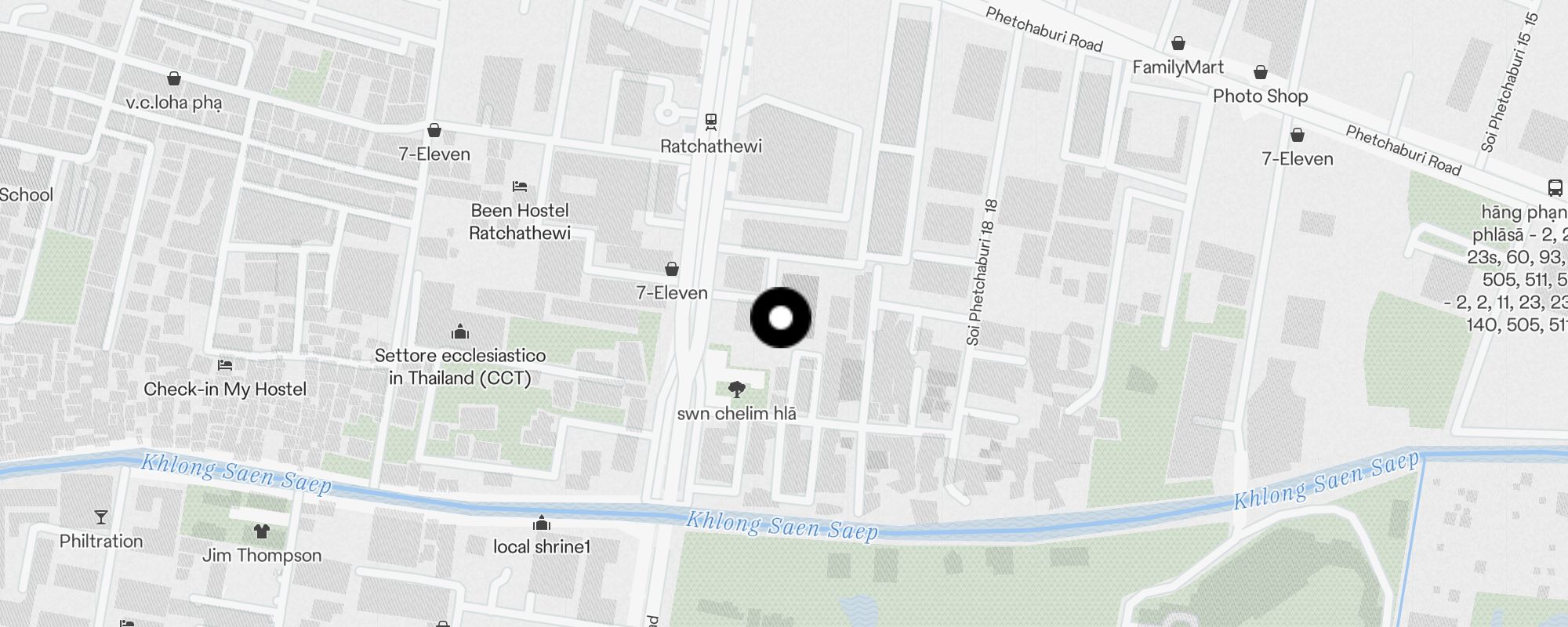Select the Philtration cocktail glass icon
This screenshot has height=627, width=1568.
pos(101,517)
